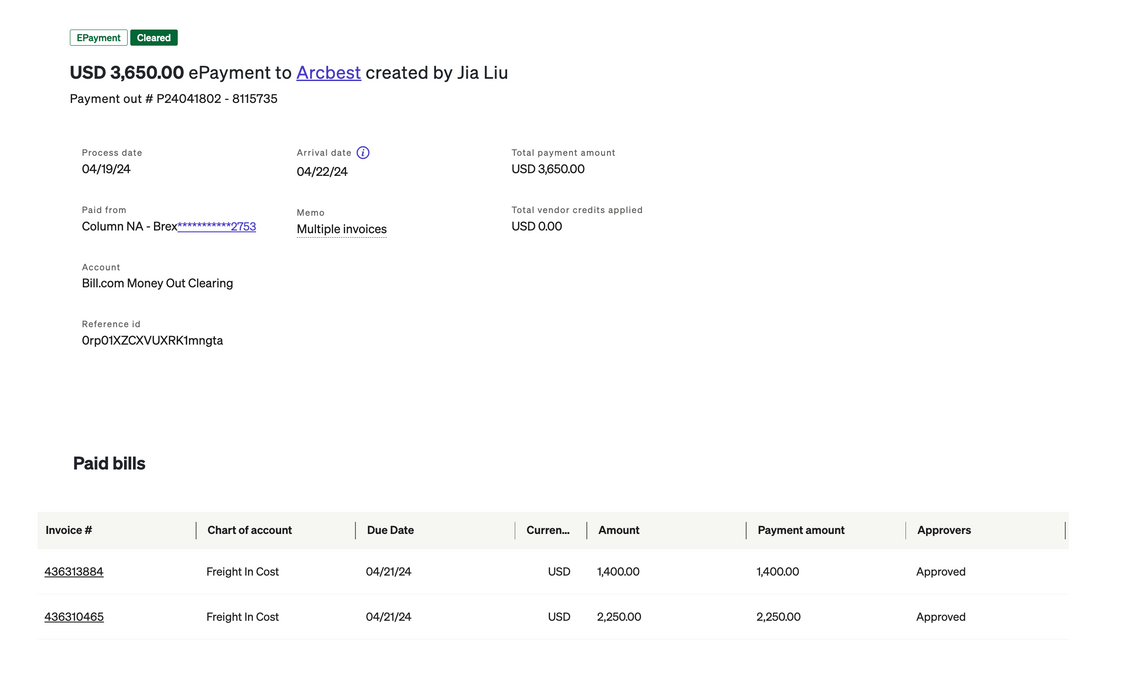Click the truncated Currency column header
Viewport: 1128px width, 700px height.
(x=548, y=530)
